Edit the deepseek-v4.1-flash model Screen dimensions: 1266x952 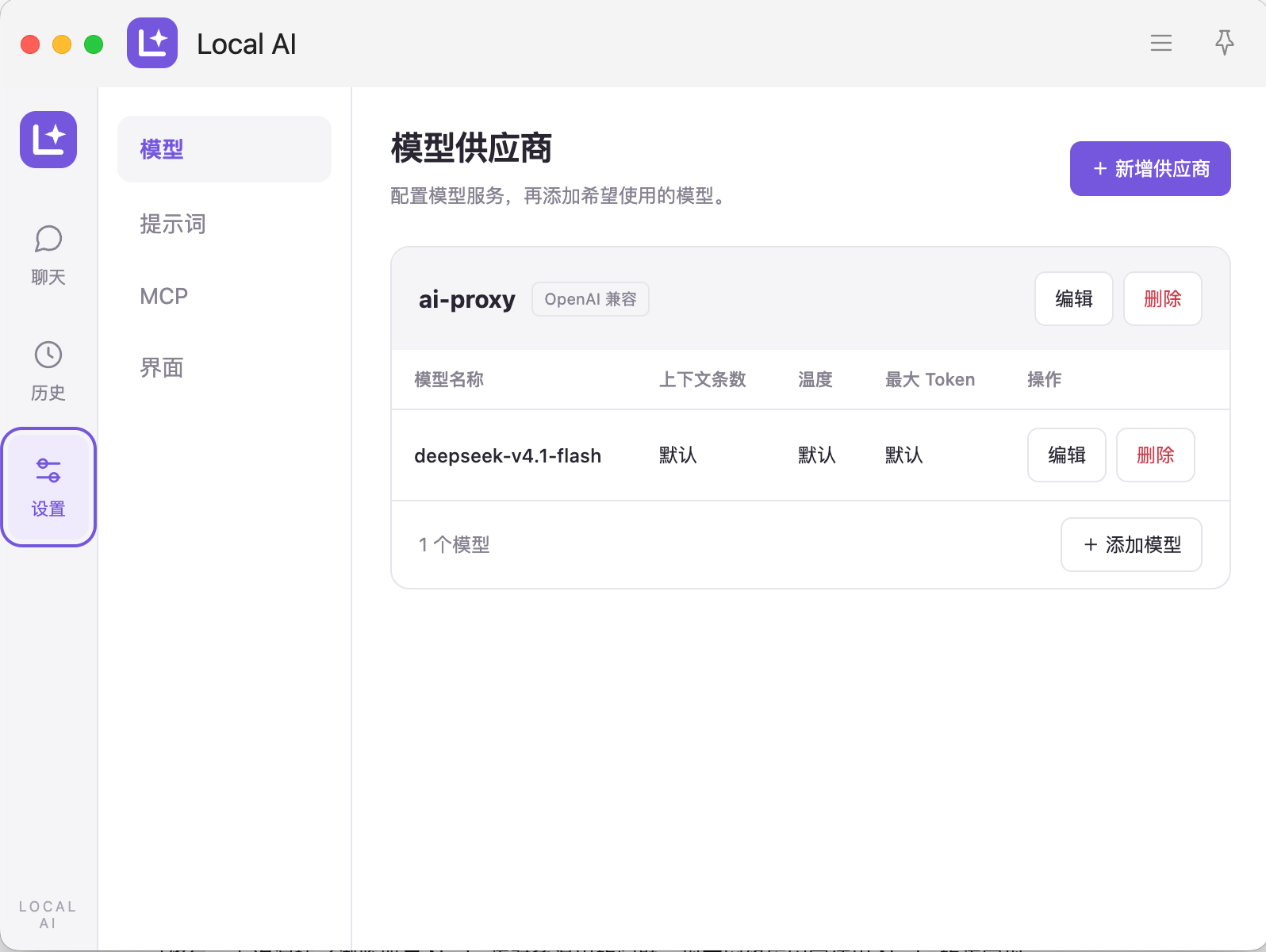[1067, 455]
